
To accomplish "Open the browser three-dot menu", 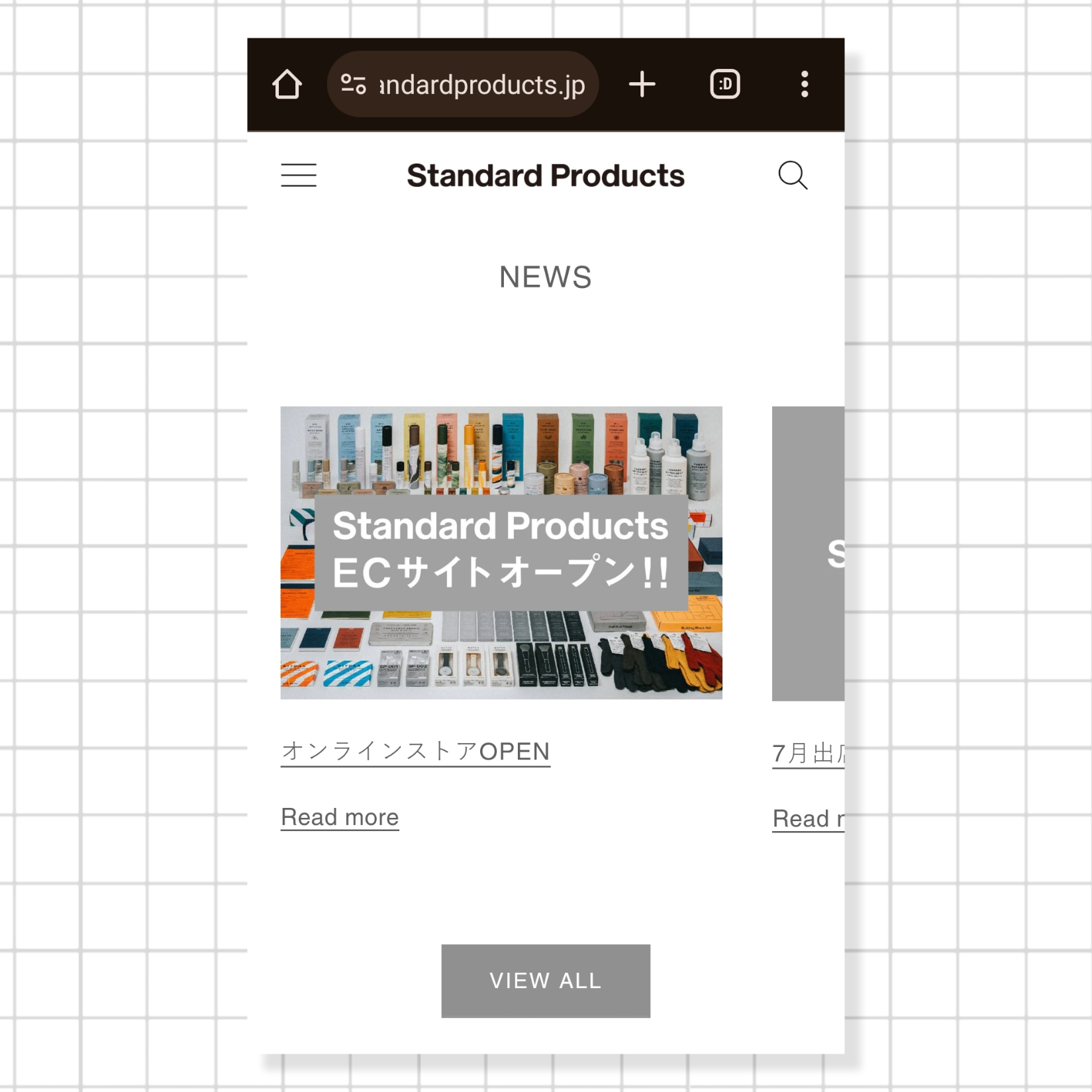I will click(x=805, y=85).
